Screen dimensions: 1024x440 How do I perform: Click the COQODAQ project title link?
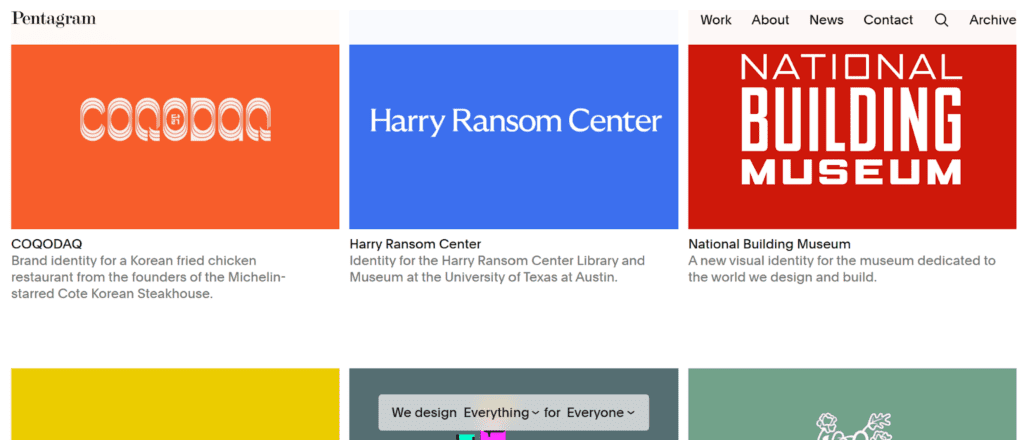(x=47, y=244)
